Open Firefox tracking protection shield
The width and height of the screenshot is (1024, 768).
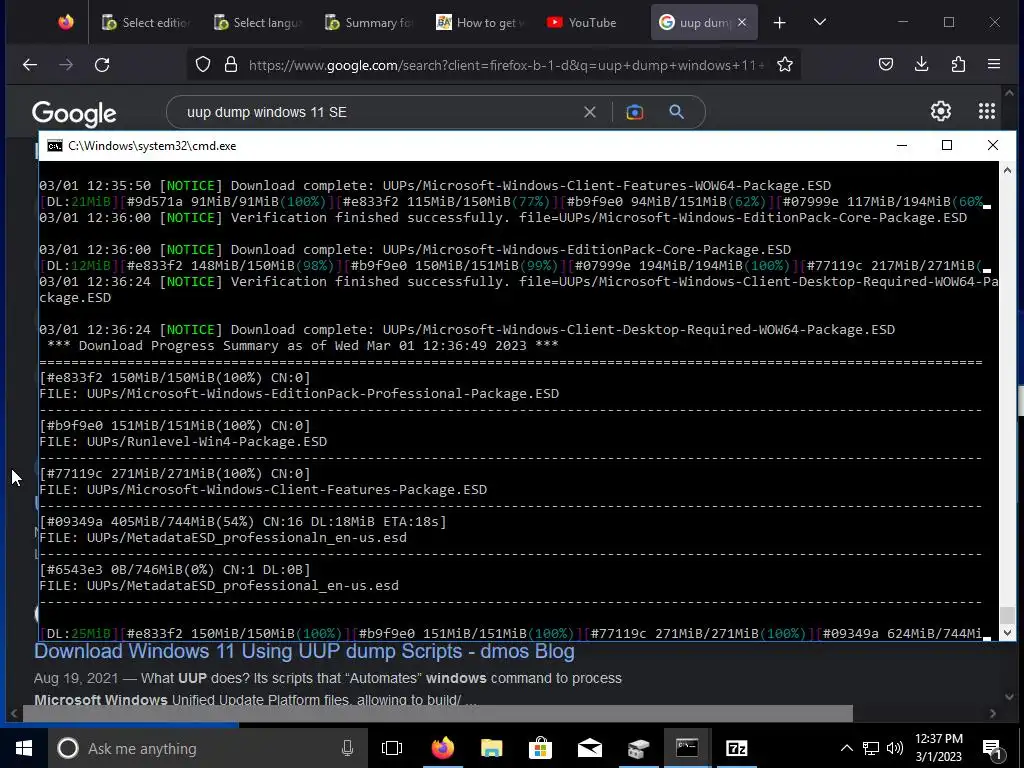[x=203, y=65]
